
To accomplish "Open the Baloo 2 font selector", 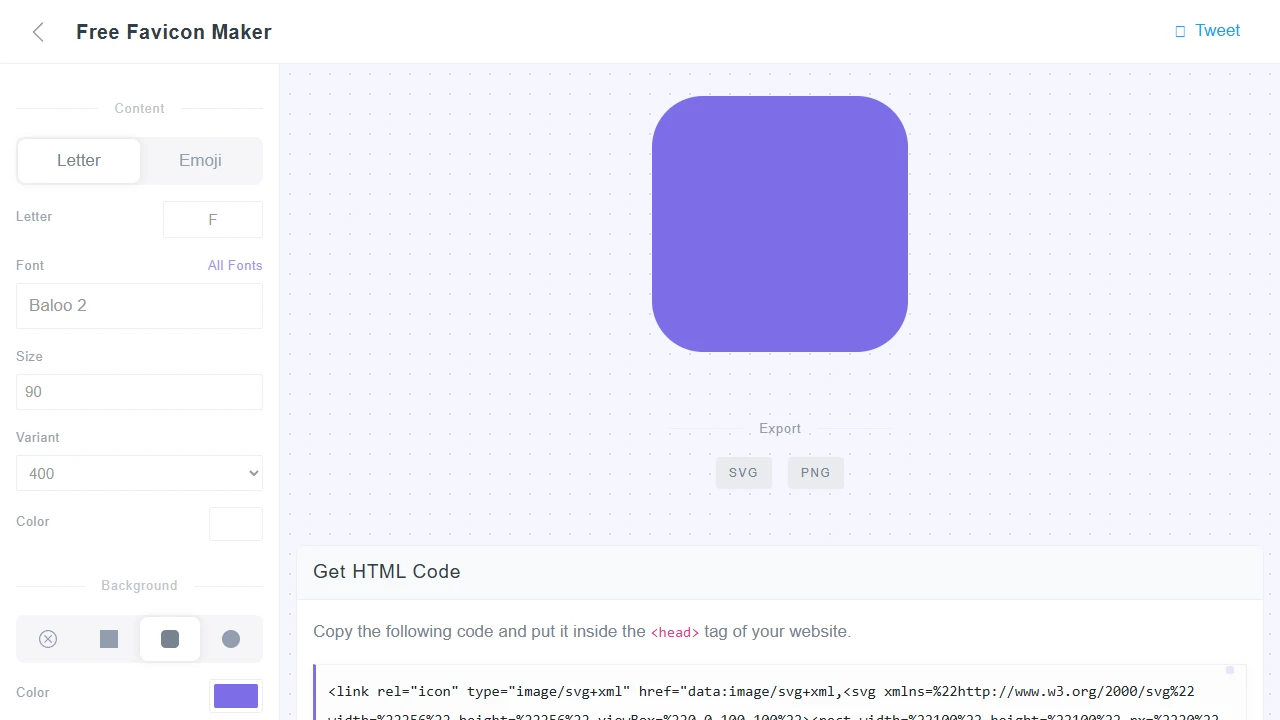I will tap(139, 305).
